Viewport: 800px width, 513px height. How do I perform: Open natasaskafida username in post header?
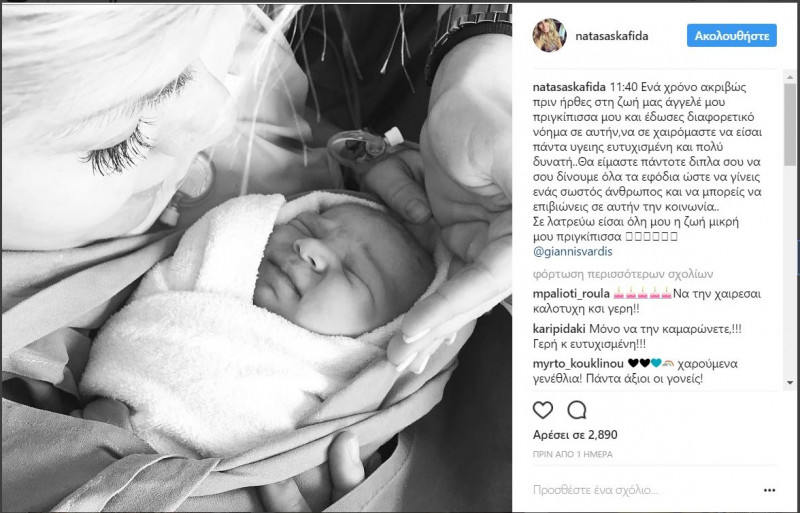pos(612,36)
